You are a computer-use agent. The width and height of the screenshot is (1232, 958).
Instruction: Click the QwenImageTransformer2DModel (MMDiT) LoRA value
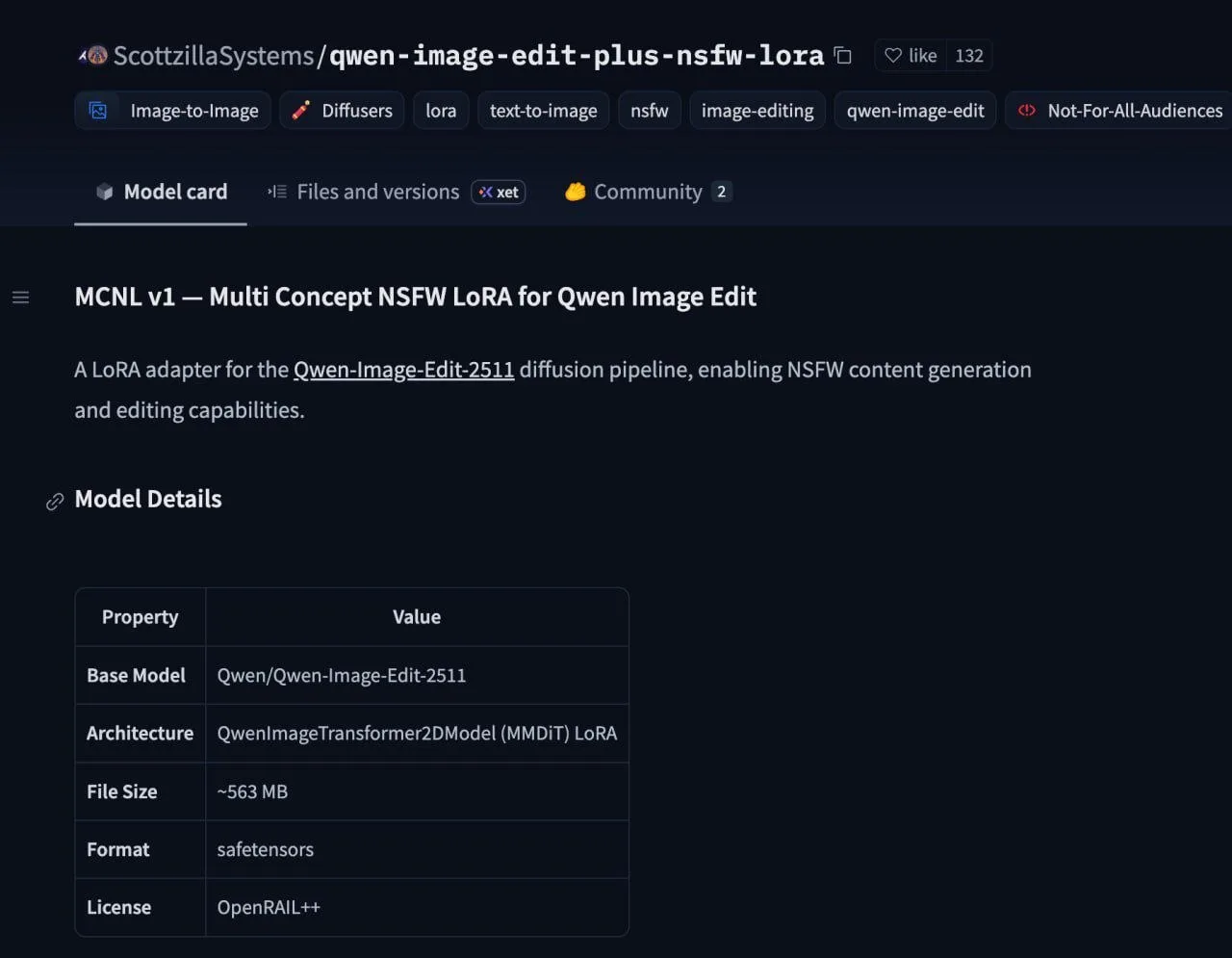pyautogui.click(x=417, y=734)
